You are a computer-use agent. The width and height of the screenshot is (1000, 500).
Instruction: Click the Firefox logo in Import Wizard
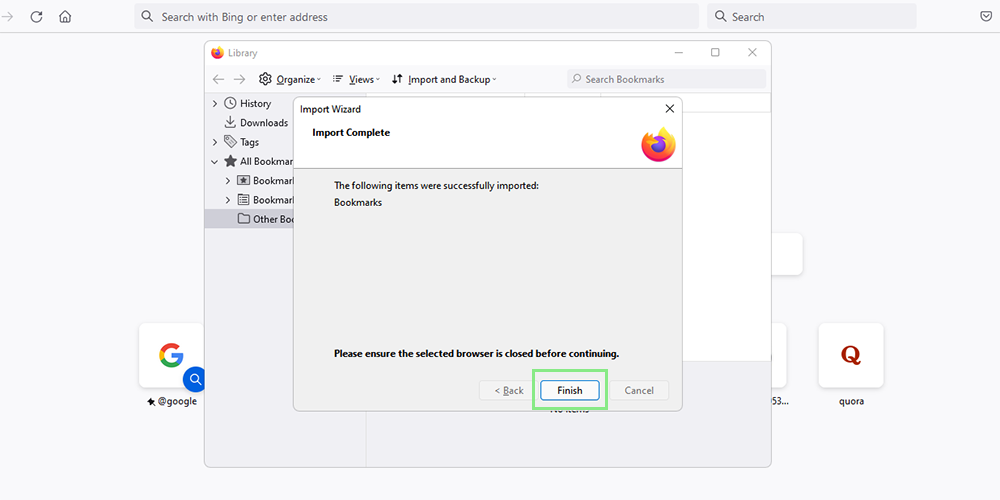point(658,144)
